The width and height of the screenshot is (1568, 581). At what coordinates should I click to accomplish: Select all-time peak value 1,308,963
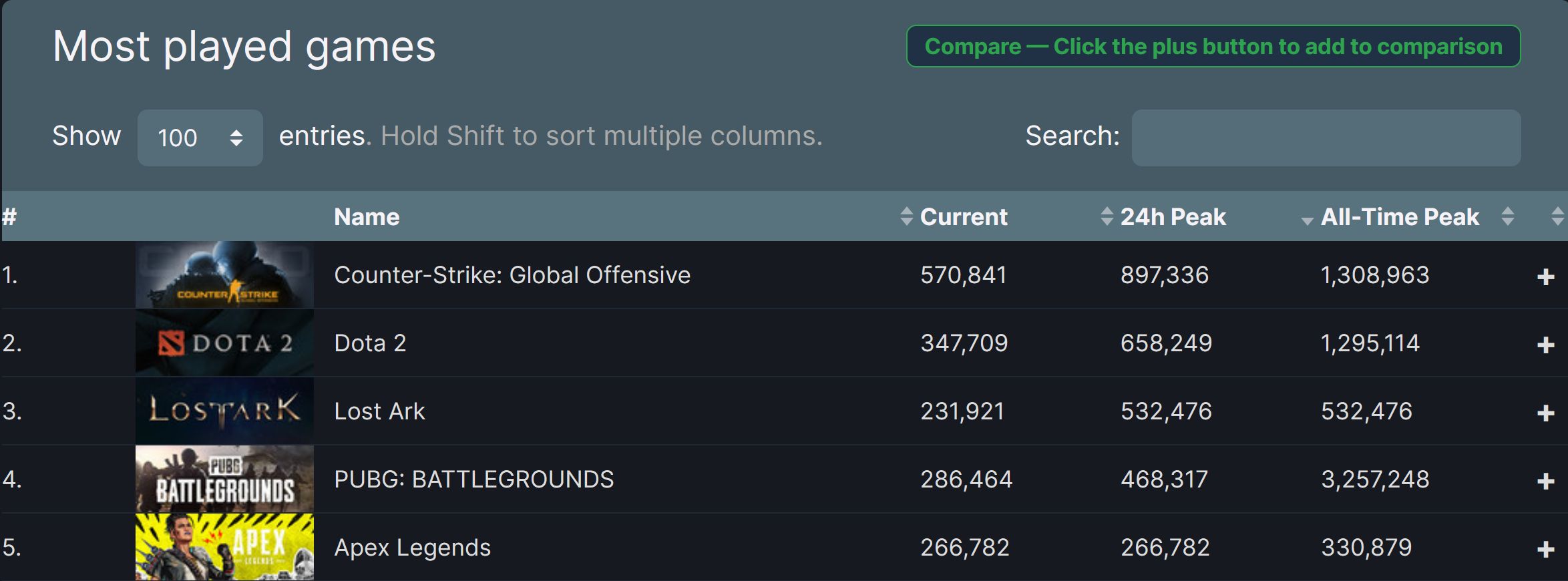[1375, 274]
